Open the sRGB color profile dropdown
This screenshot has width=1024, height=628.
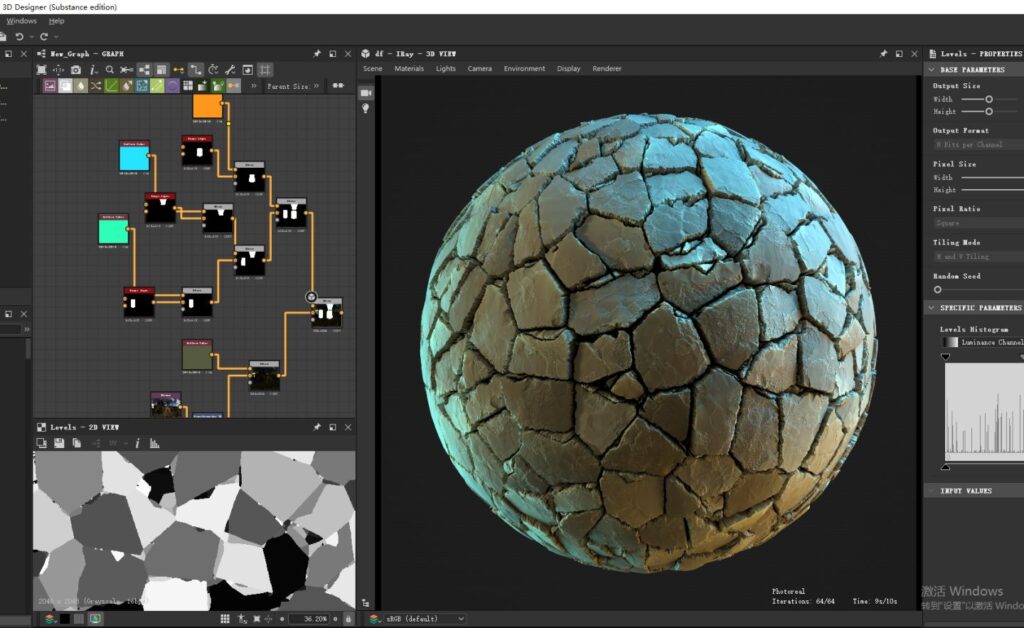click(x=415, y=619)
